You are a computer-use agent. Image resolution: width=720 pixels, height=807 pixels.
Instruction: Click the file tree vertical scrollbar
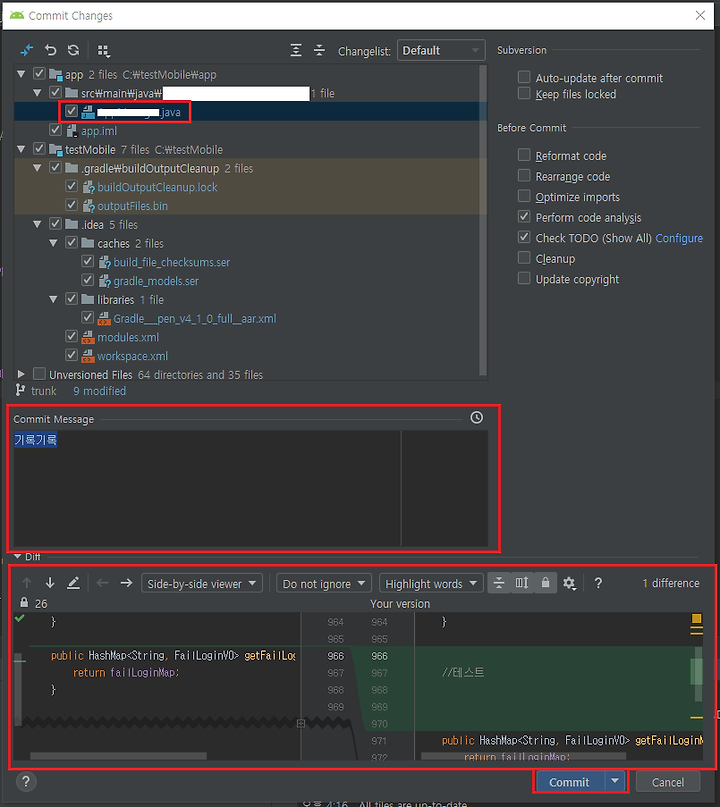pyautogui.click(x=482, y=221)
